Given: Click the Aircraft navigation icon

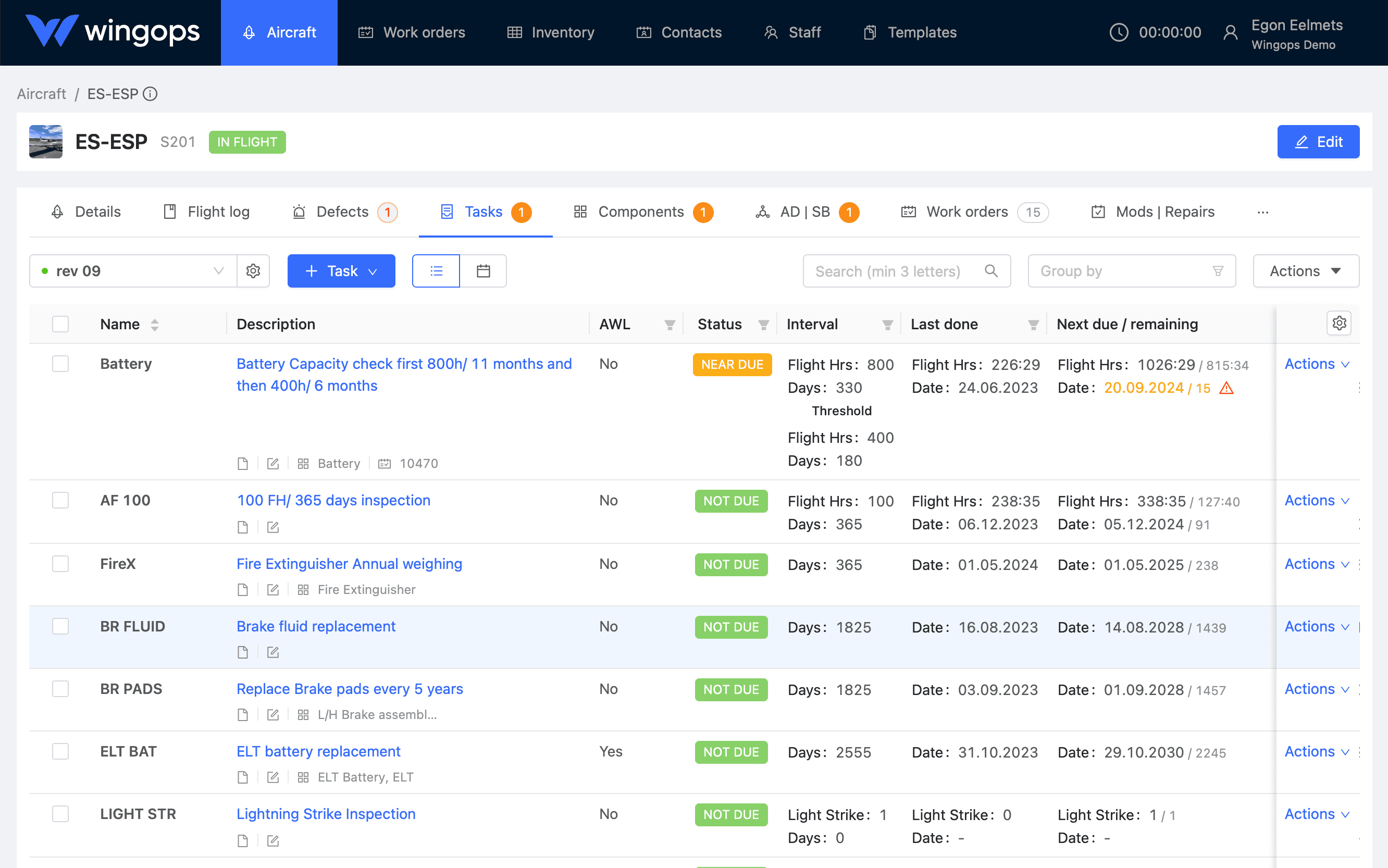Looking at the screenshot, I should (x=249, y=32).
